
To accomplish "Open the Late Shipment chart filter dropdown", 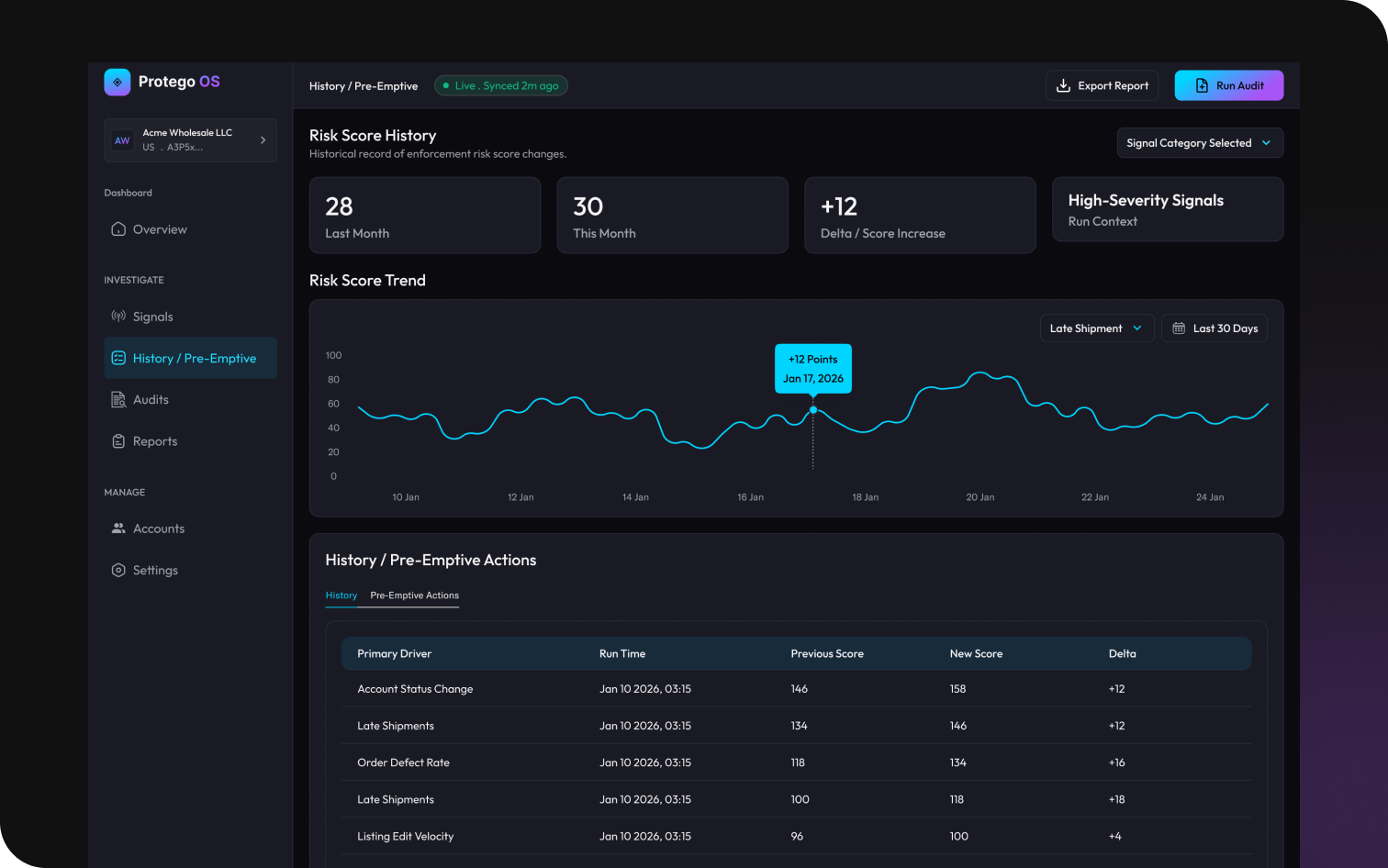I will point(1097,328).
